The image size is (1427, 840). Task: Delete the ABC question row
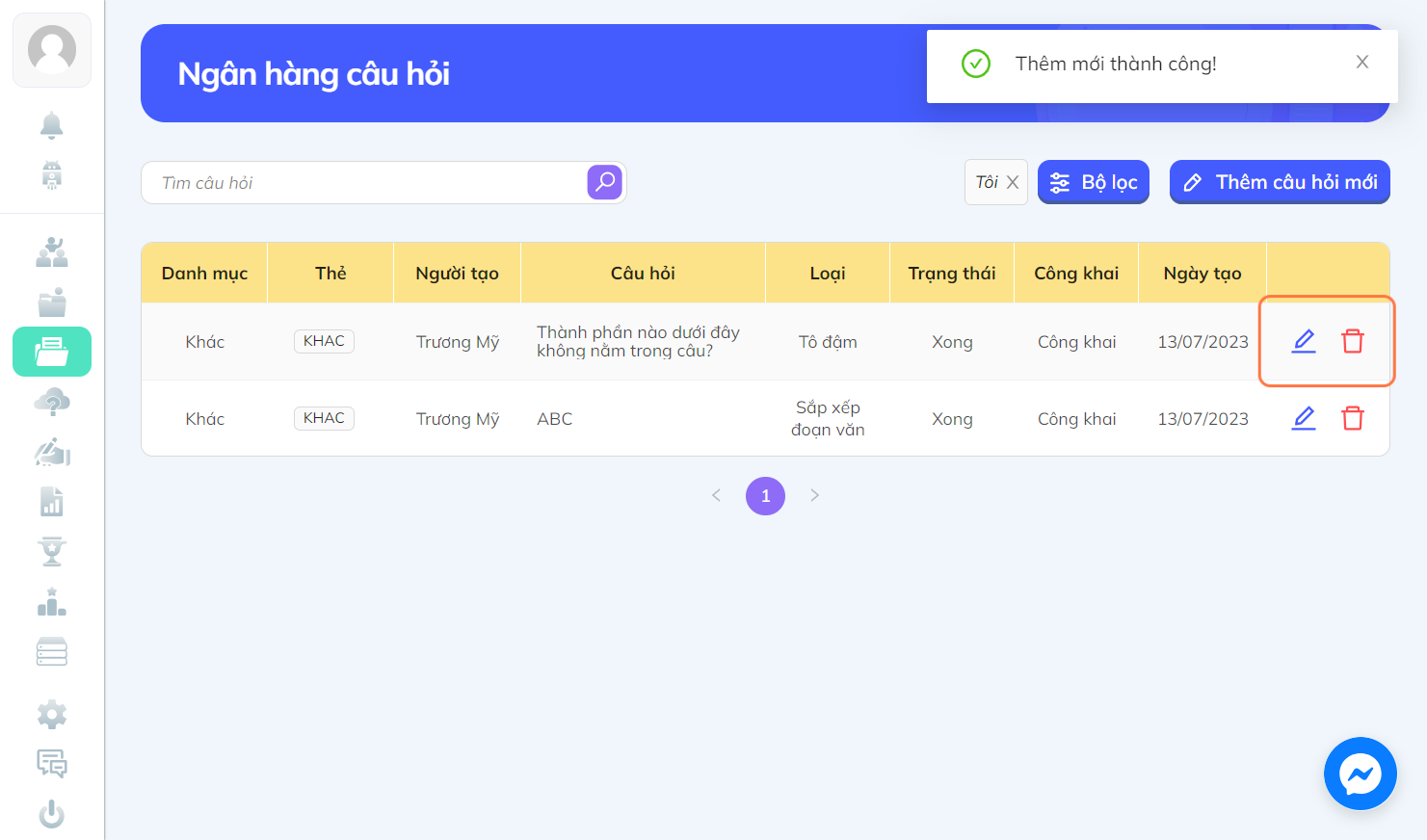click(x=1353, y=418)
